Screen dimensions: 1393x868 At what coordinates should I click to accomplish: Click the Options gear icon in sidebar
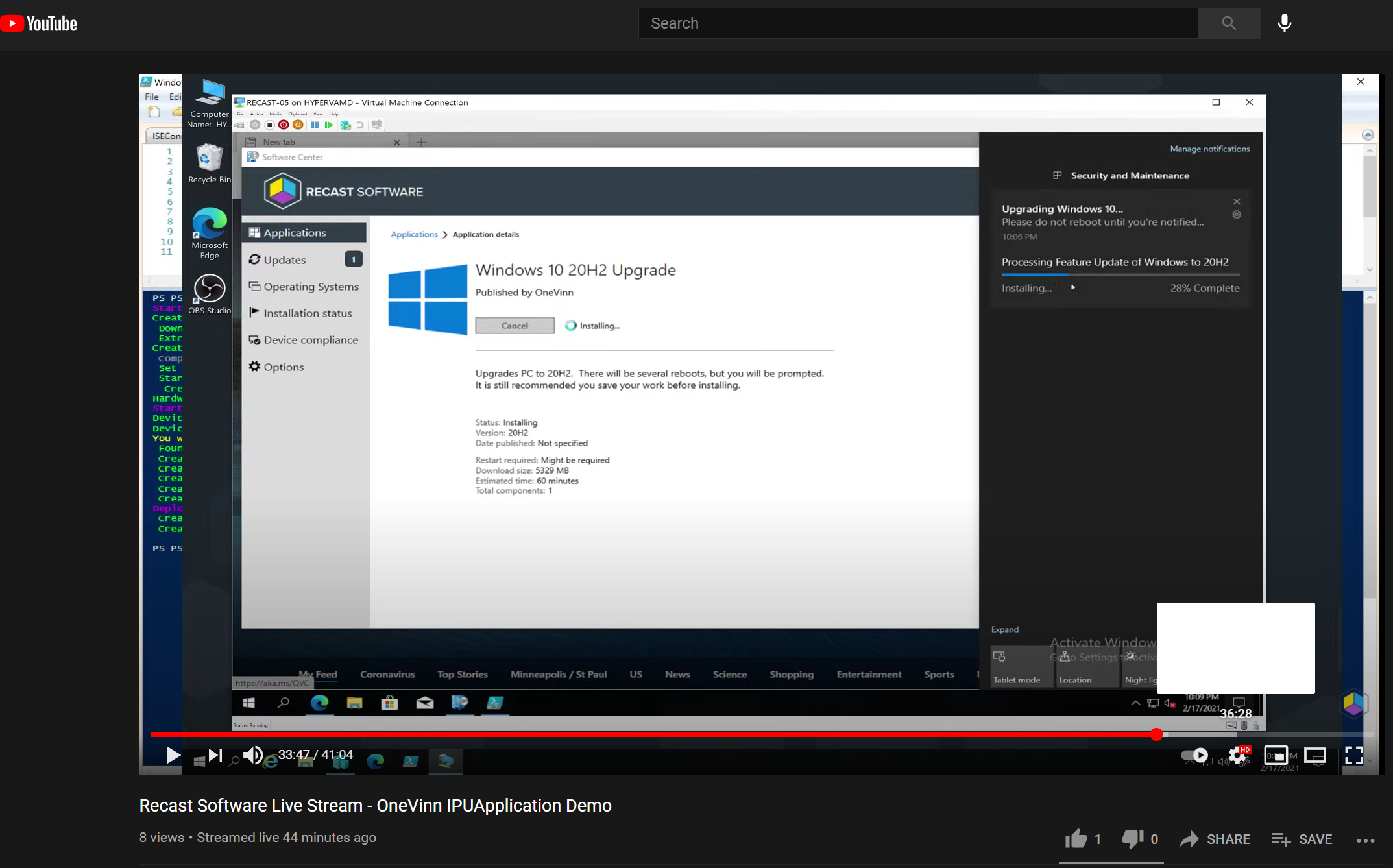click(x=255, y=367)
